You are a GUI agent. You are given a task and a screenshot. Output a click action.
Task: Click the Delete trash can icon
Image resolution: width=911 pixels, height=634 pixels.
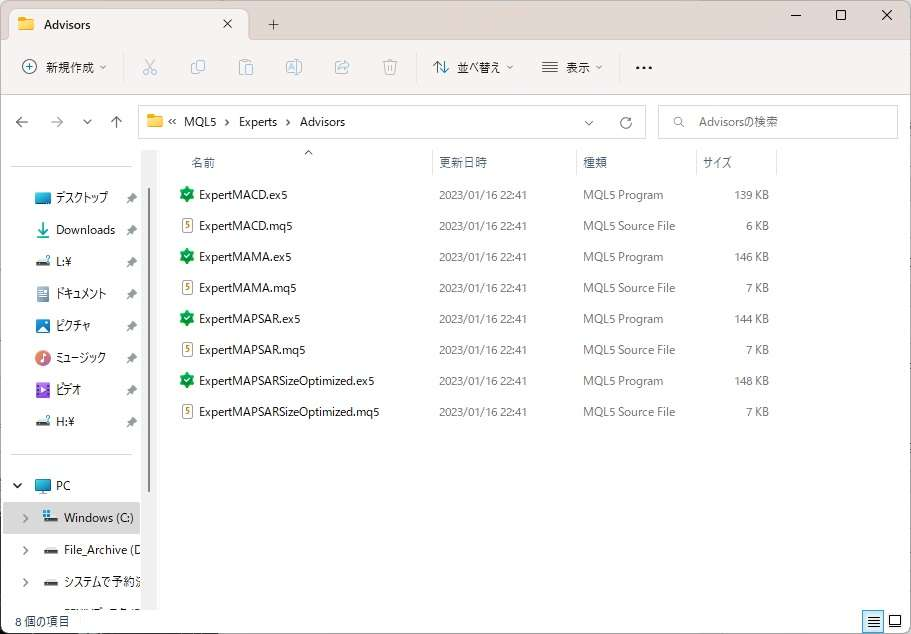[x=390, y=67]
